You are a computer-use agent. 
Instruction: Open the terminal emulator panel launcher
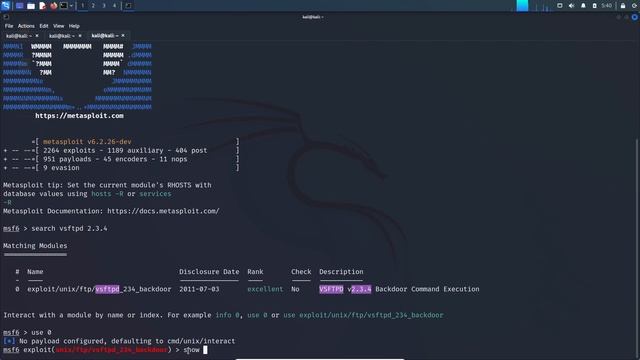tap(64, 6)
